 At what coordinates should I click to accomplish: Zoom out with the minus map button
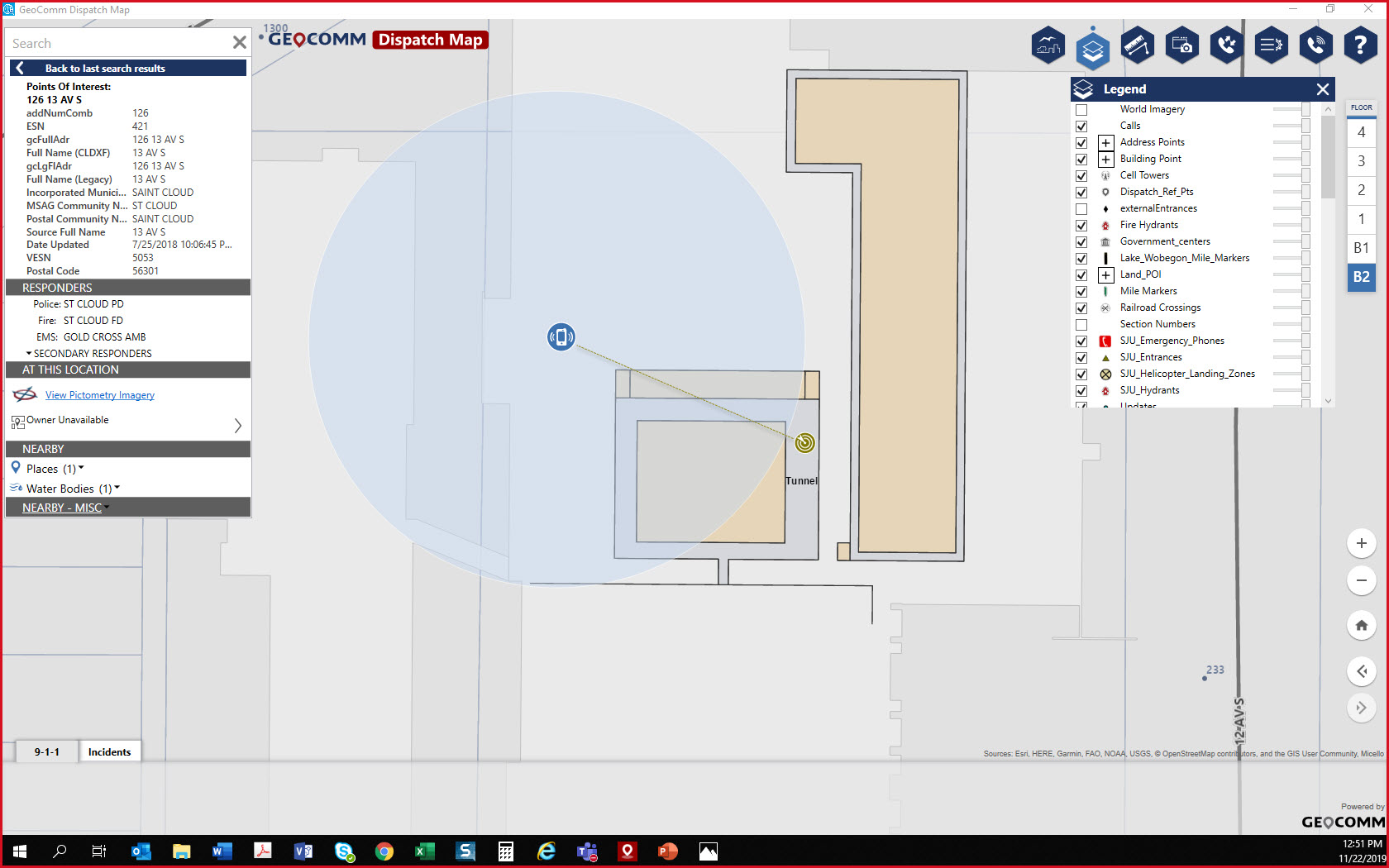[x=1361, y=580]
